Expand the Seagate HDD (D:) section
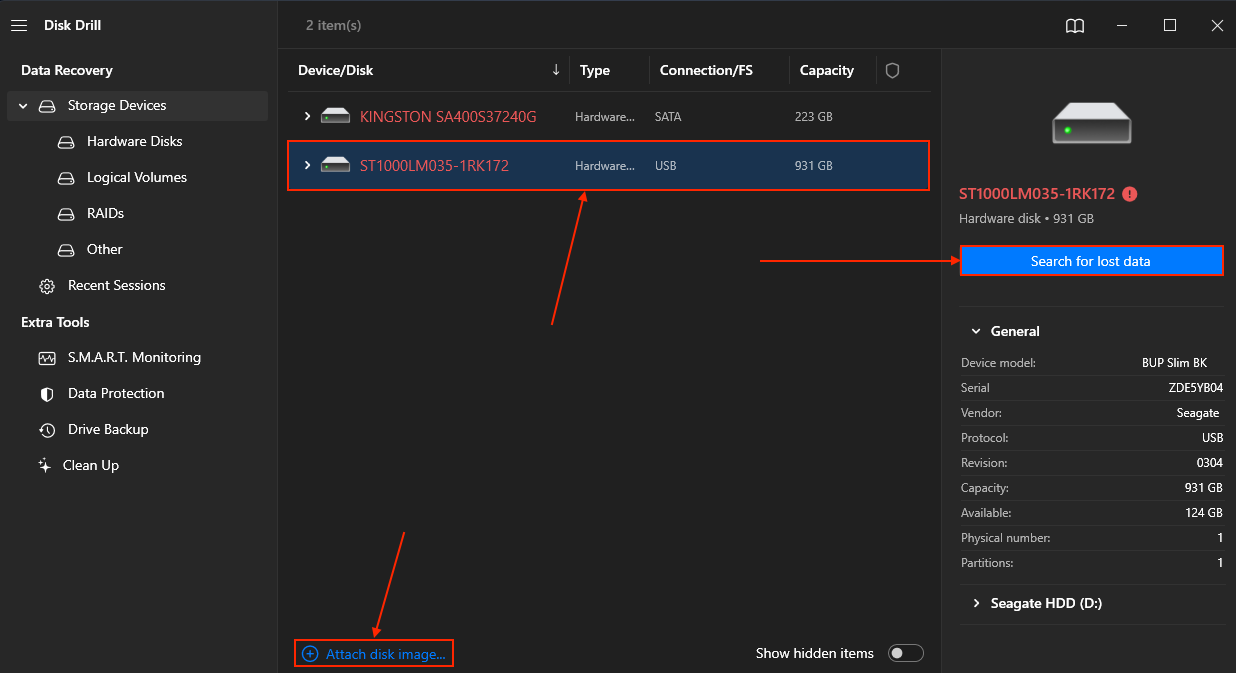Screen dimensions: 1236x673 point(975,604)
